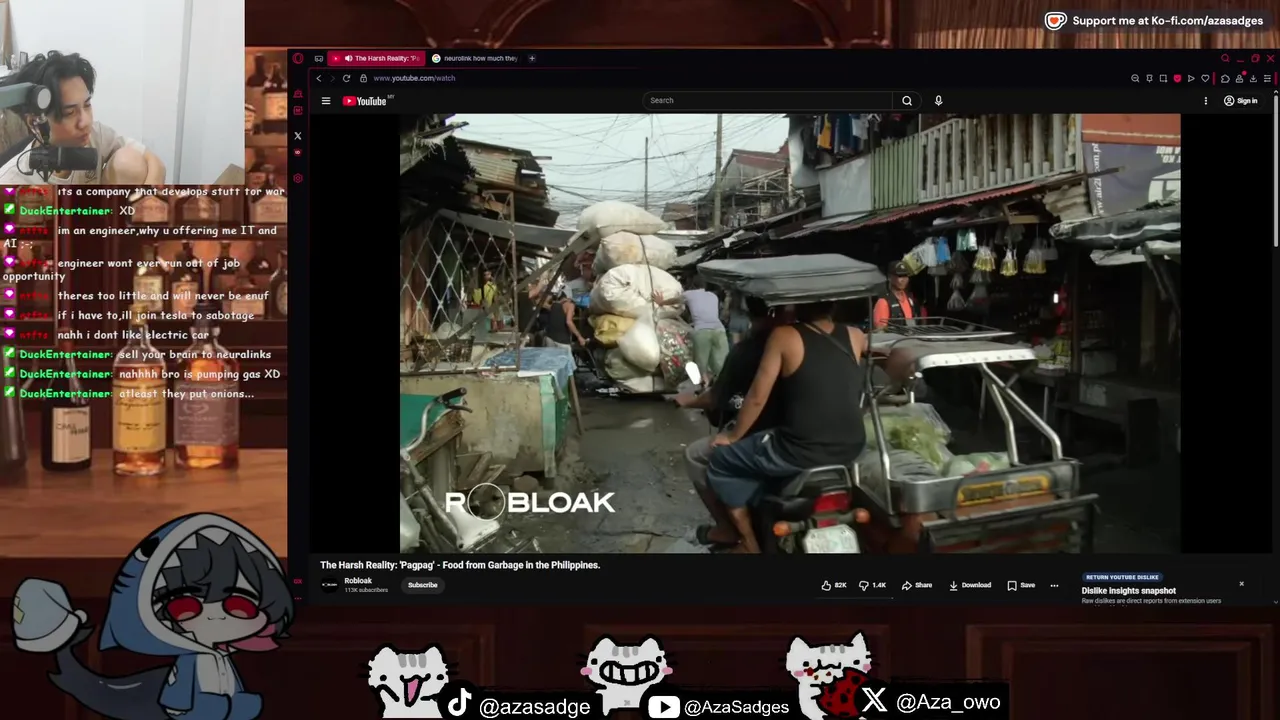Take a snapshot with Opera

[1163, 78]
